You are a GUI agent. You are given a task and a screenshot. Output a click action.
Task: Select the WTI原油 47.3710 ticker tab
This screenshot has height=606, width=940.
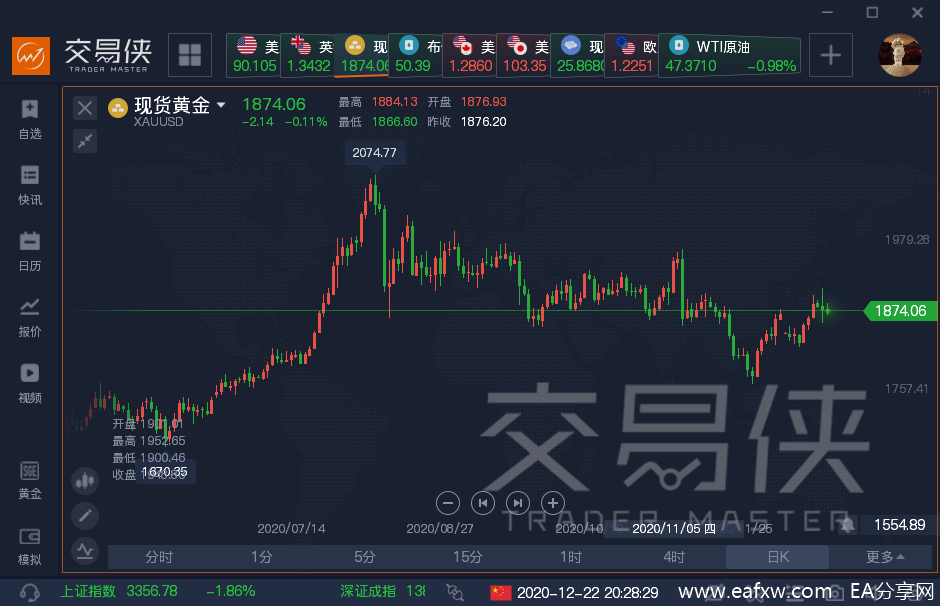(x=730, y=55)
